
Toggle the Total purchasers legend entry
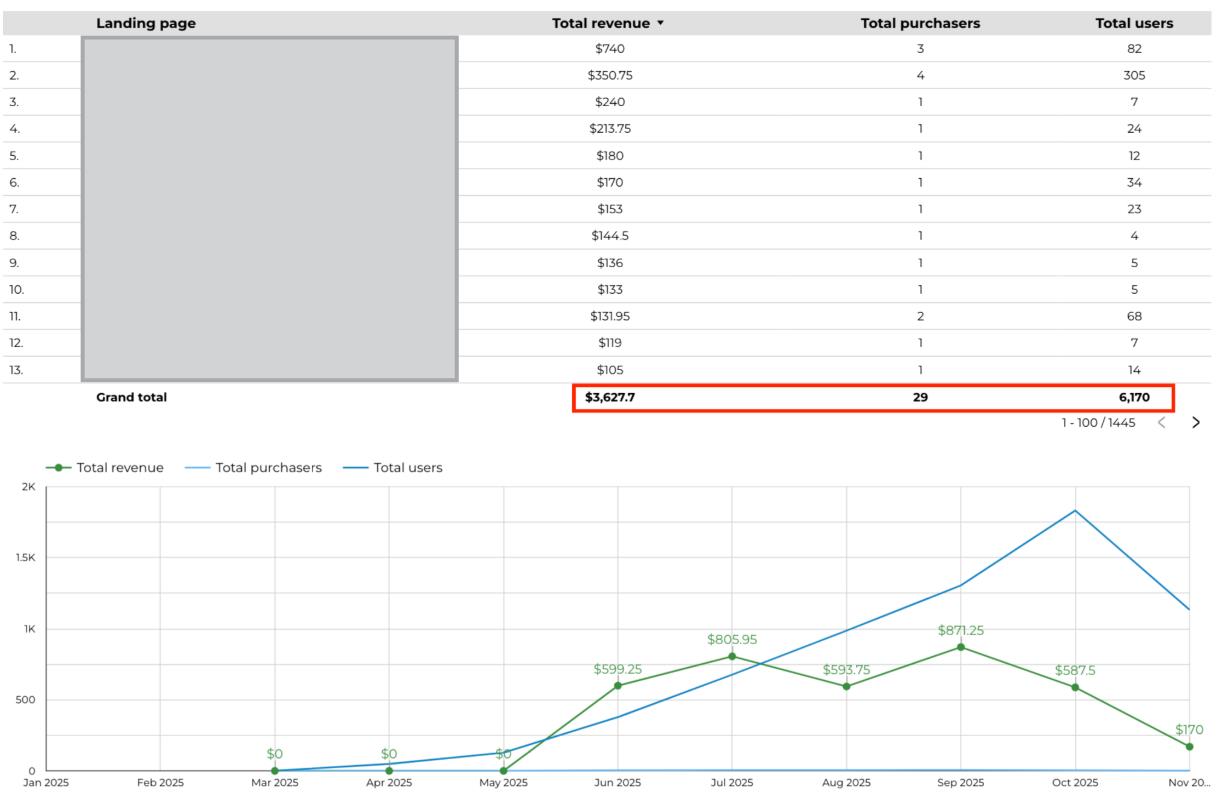pos(257,467)
